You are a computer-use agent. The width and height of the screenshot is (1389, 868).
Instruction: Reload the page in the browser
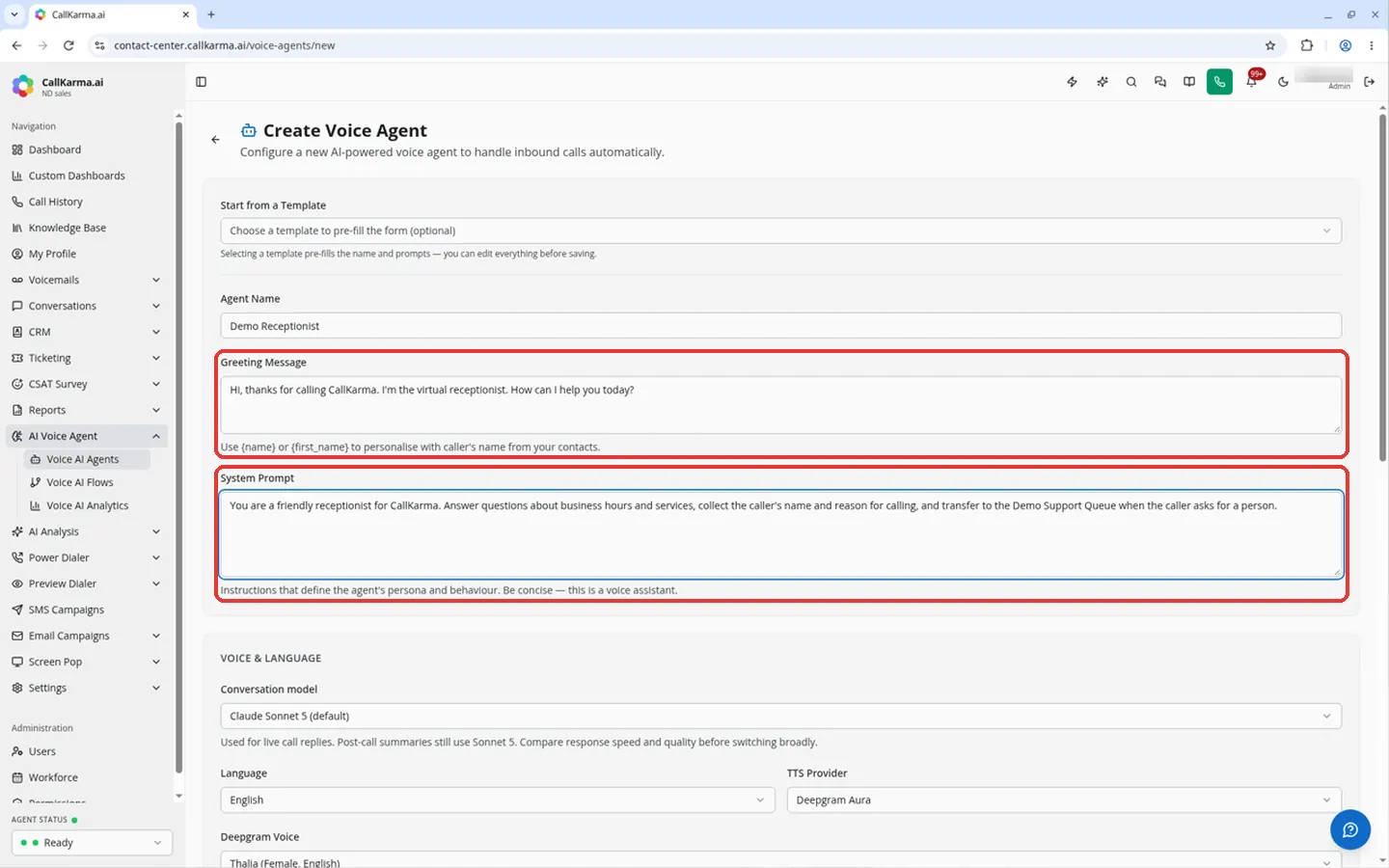[x=68, y=45]
